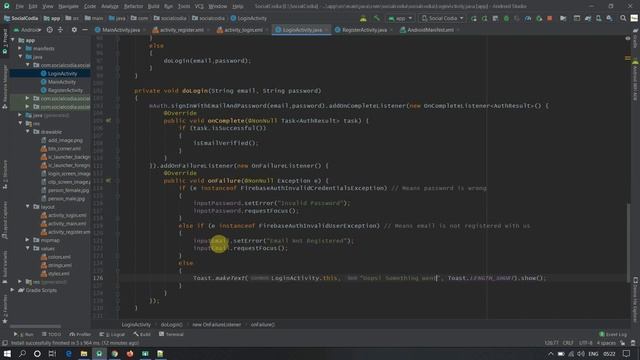Open the Event Log
The image size is (640, 360).
click(613, 334)
